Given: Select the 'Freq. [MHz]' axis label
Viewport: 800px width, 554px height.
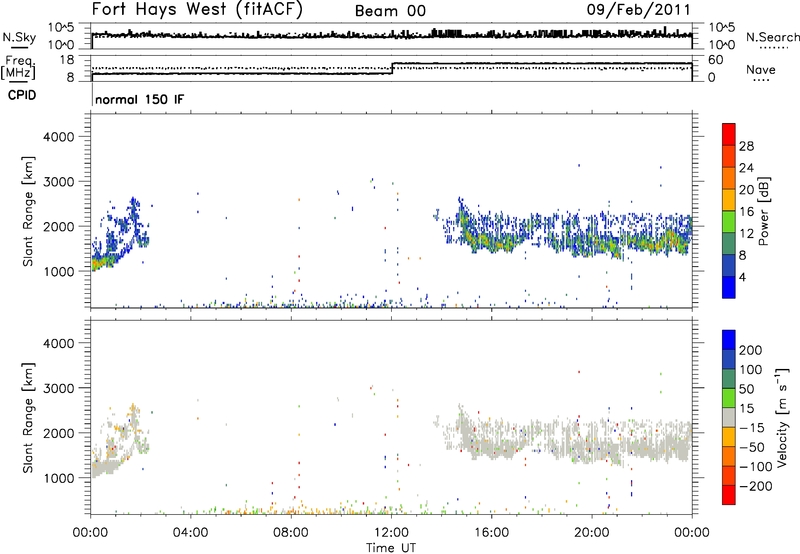Looking at the screenshot, I should coord(19,67).
